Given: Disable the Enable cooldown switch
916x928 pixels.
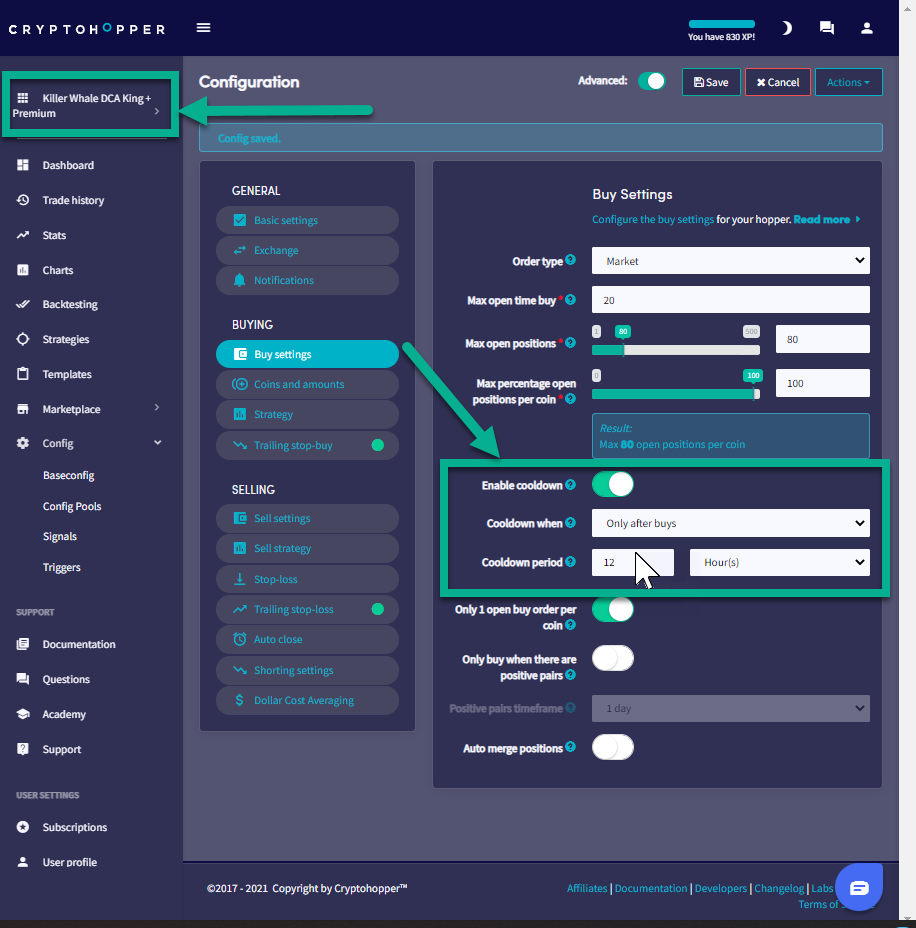Looking at the screenshot, I should click(612, 484).
